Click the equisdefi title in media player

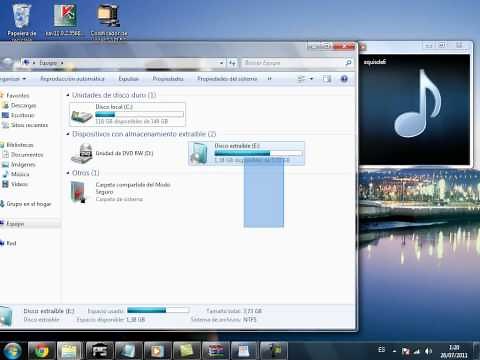pos(375,62)
